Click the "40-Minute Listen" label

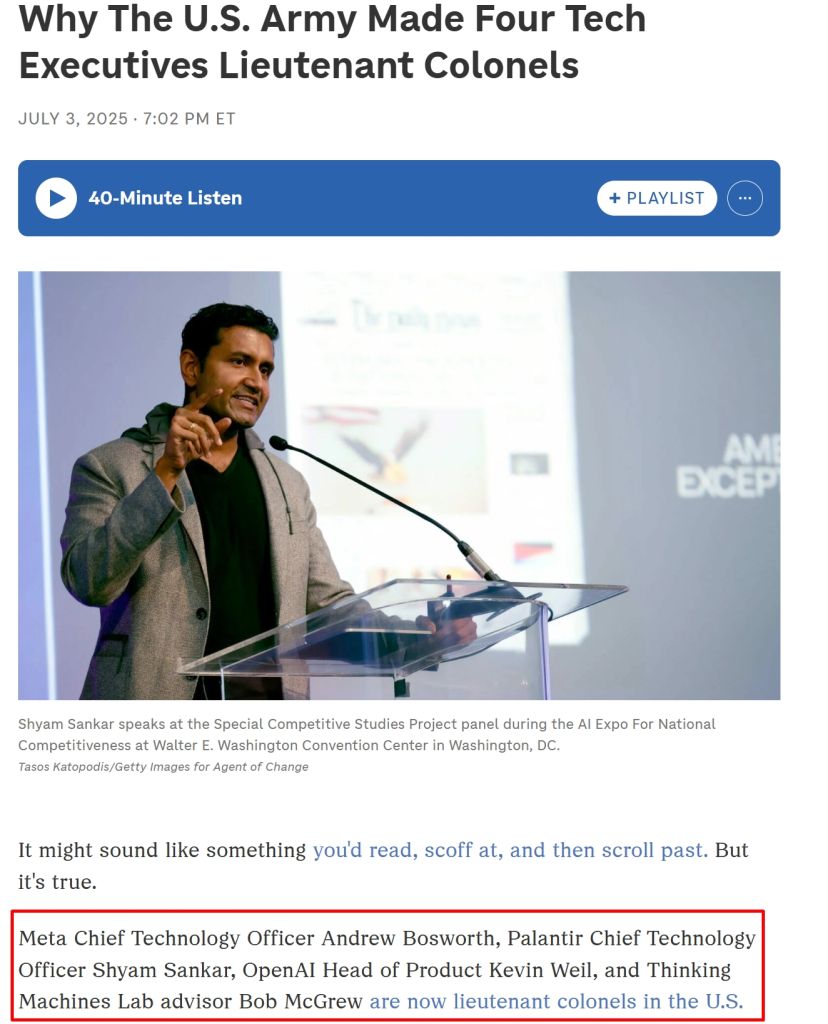point(165,198)
